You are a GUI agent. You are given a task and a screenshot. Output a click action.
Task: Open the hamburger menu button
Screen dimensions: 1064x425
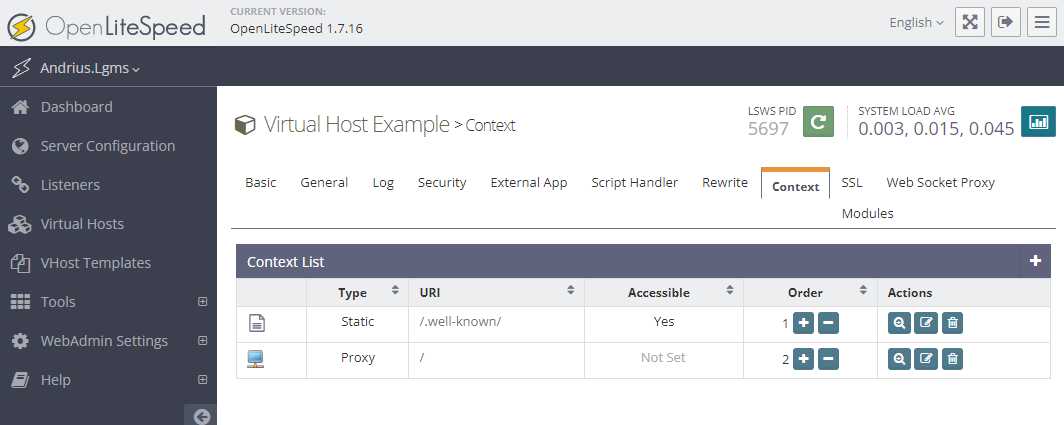[1042, 22]
